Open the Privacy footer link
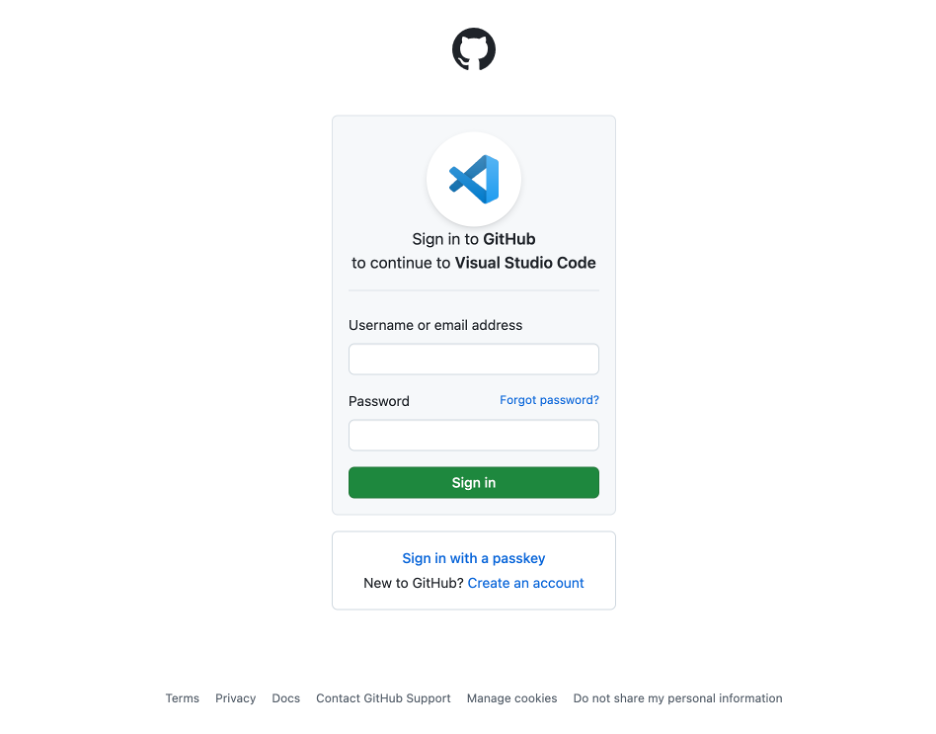The width and height of the screenshot is (936, 734). [x=235, y=698]
